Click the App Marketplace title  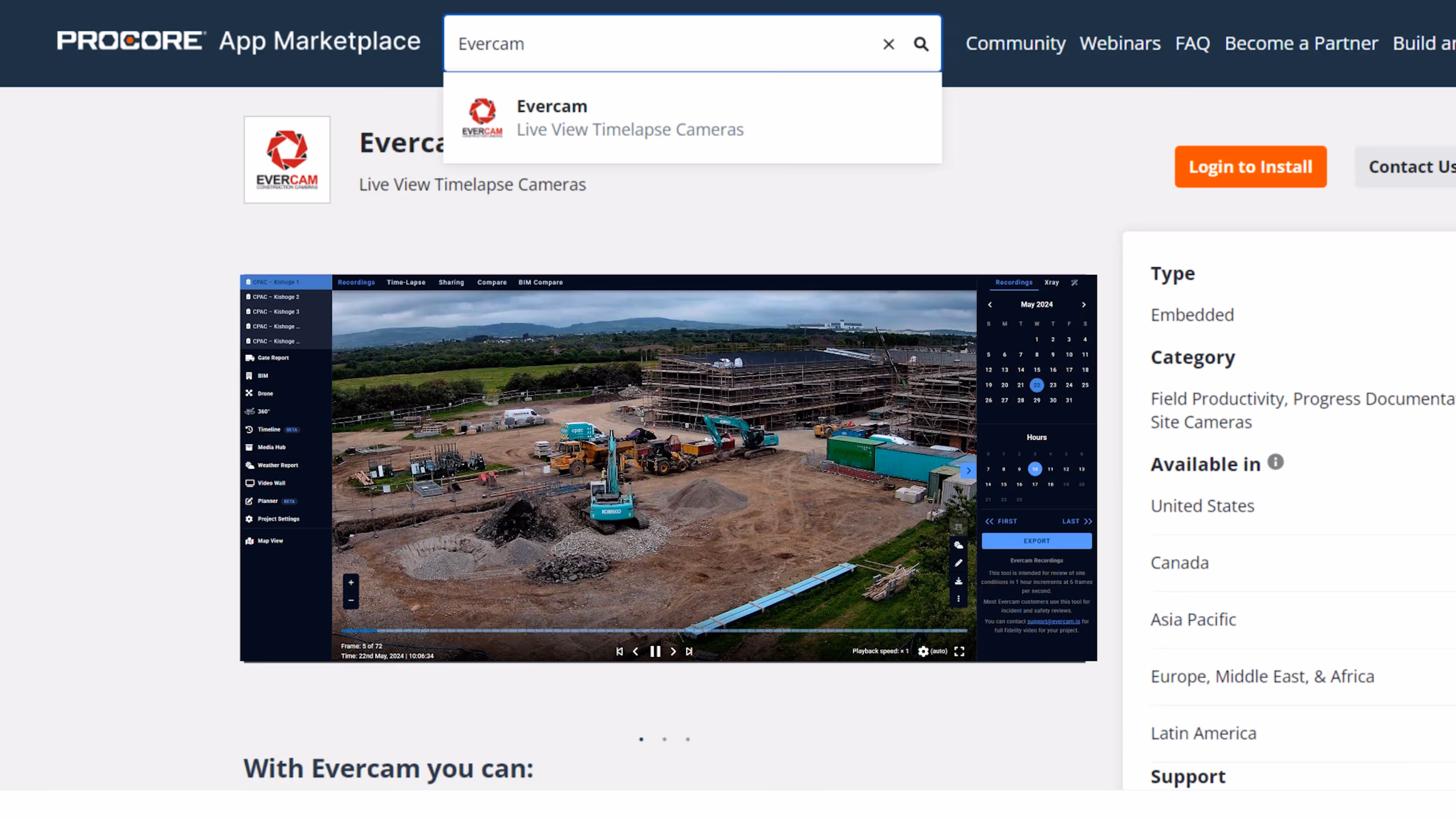point(319,41)
